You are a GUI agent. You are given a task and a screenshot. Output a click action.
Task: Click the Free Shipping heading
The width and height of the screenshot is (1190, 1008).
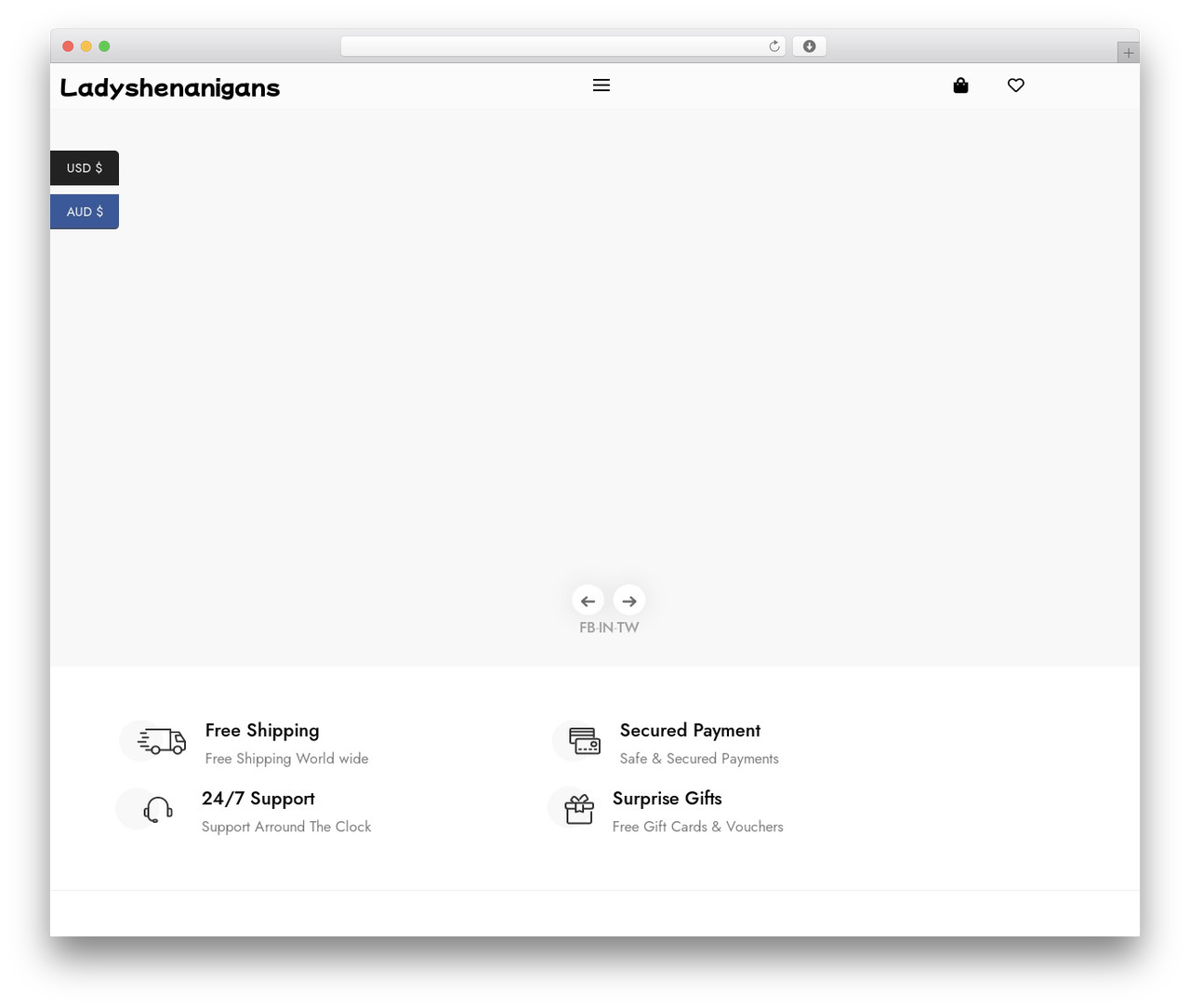click(262, 731)
